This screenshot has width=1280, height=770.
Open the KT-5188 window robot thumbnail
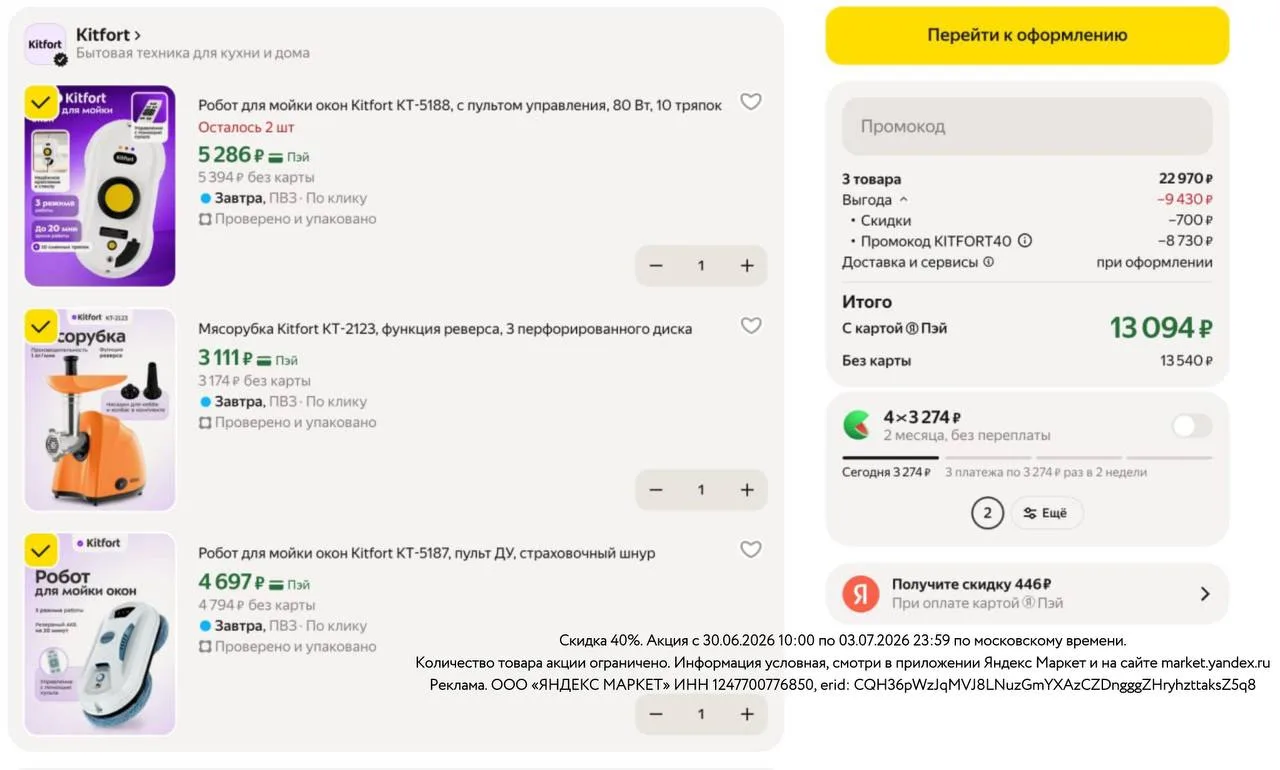pos(100,186)
